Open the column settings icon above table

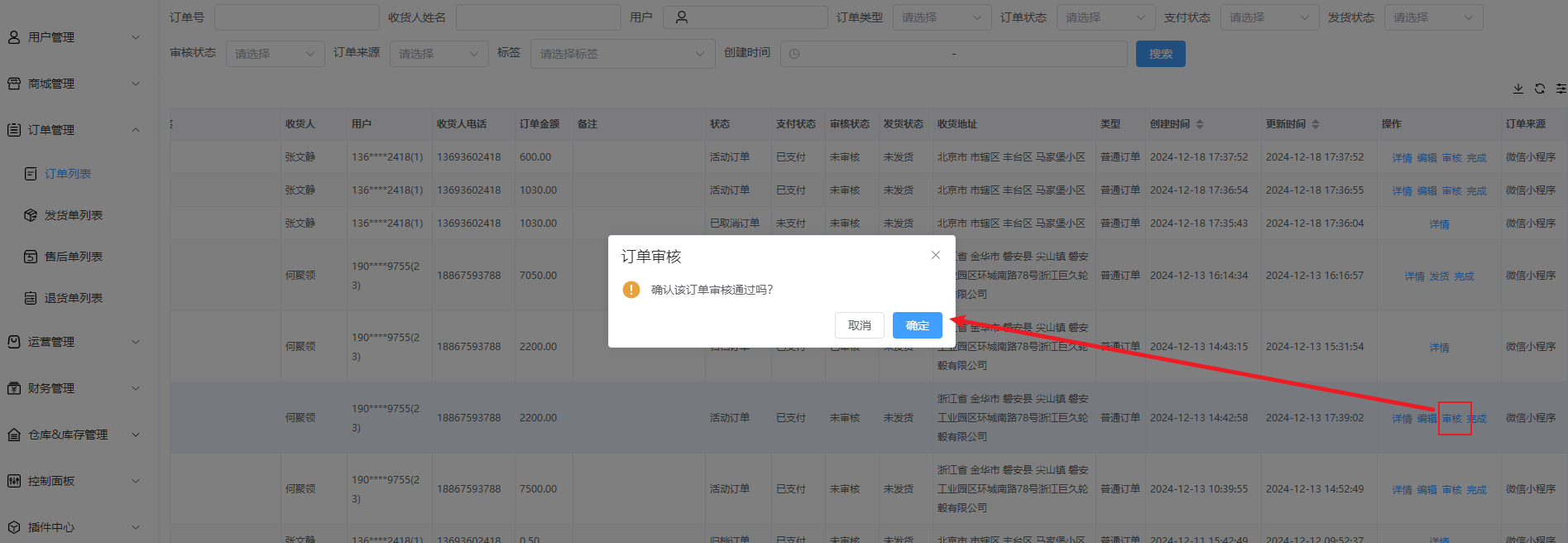coord(1561,89)
